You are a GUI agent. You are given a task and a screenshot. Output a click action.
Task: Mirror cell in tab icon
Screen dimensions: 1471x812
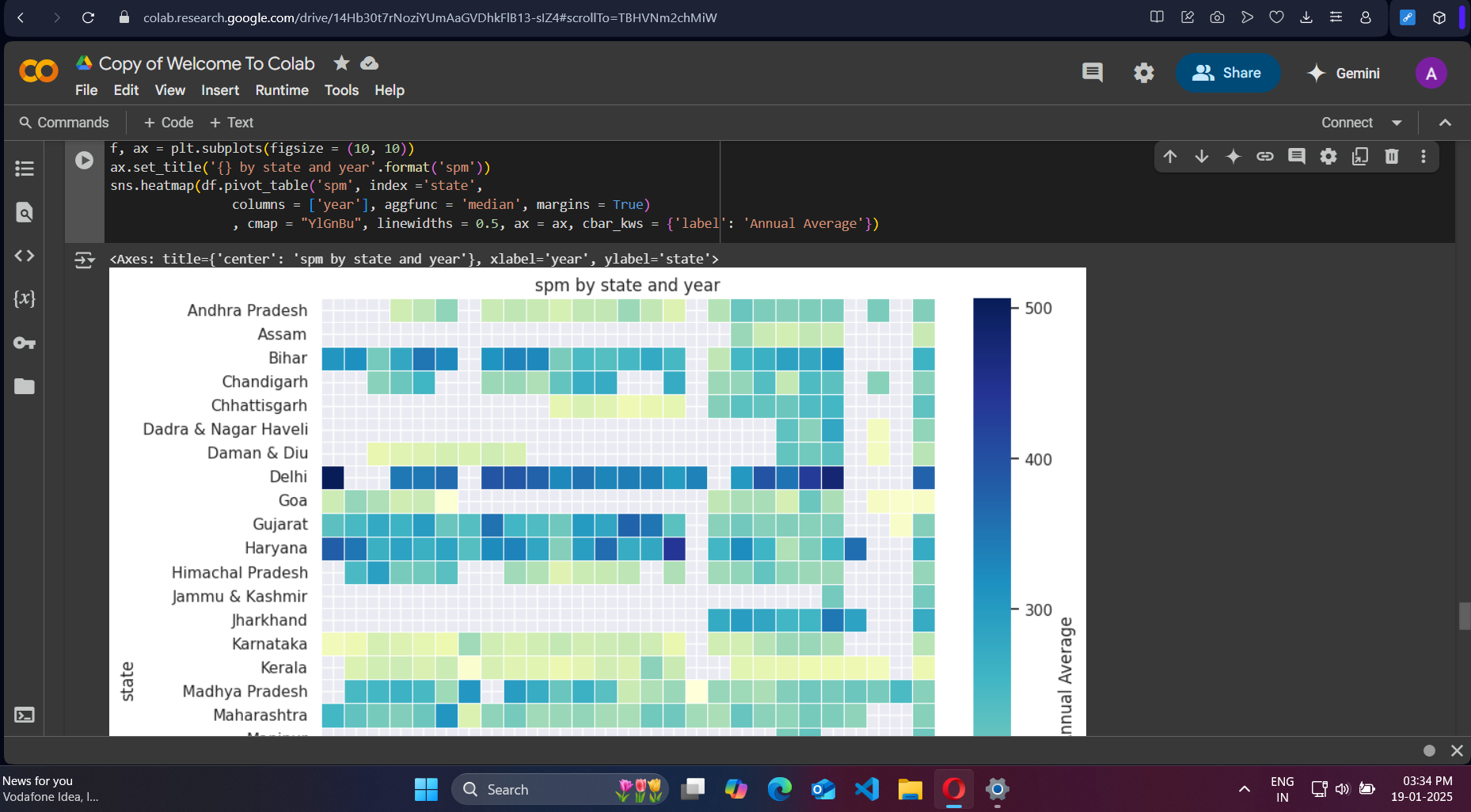[1360, 157]
